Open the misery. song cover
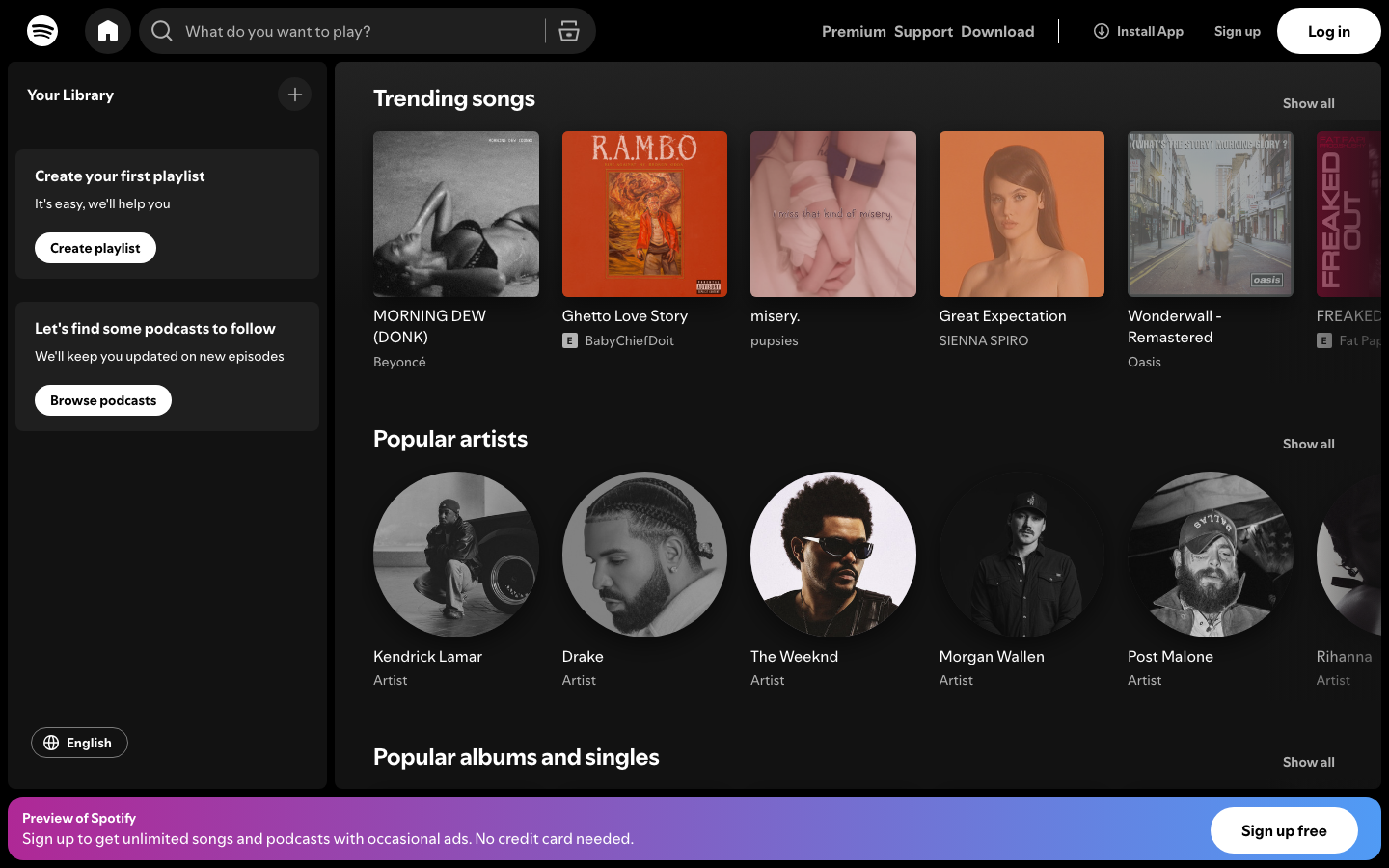 click(833, 214)
